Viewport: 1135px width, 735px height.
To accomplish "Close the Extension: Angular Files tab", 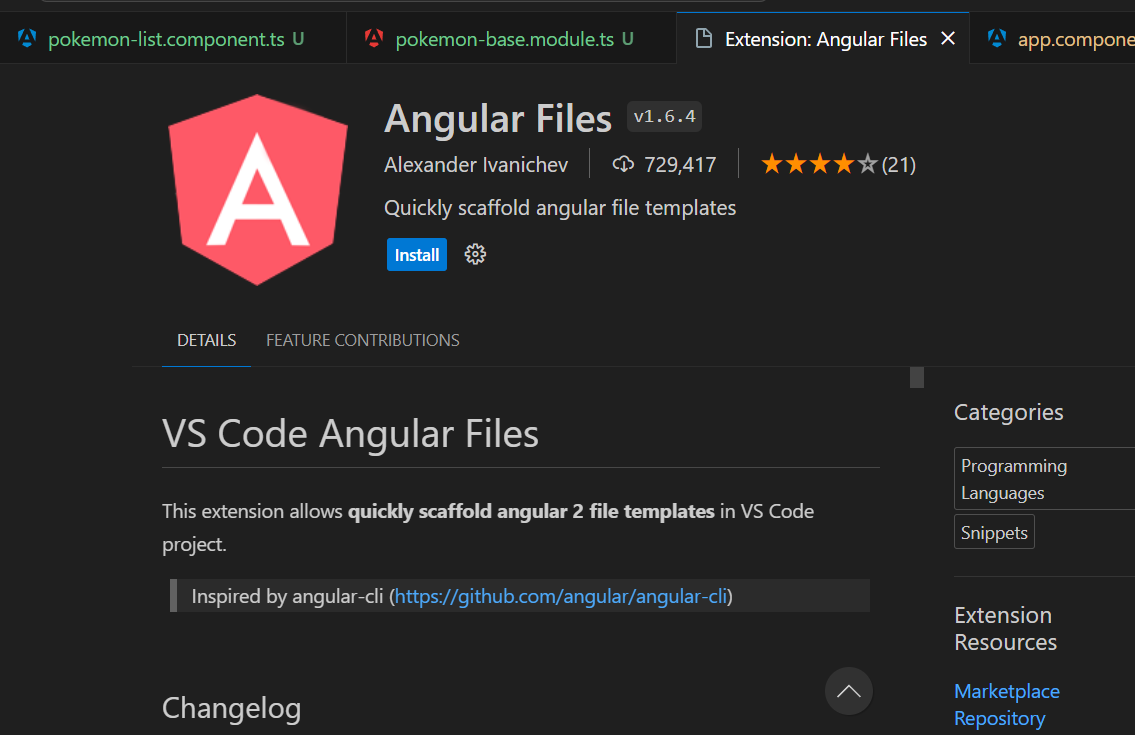I will pos(948,38).
